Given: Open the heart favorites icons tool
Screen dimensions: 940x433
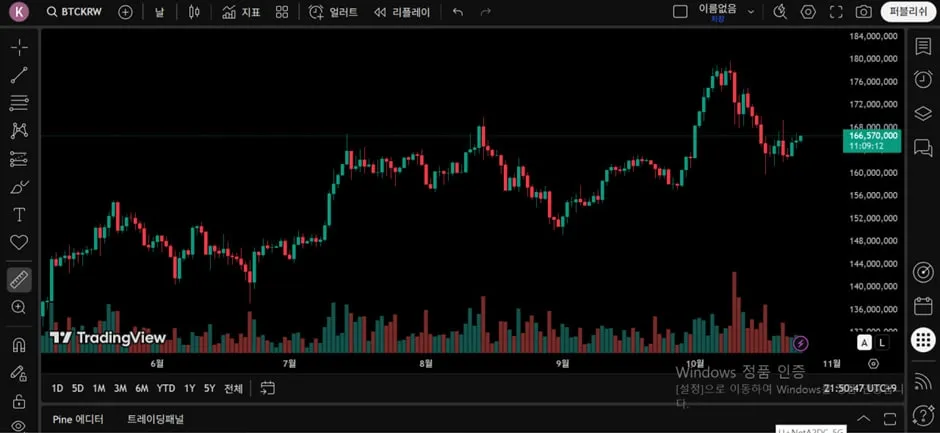Looking at the screenshot, I should [x=19, y=242].
